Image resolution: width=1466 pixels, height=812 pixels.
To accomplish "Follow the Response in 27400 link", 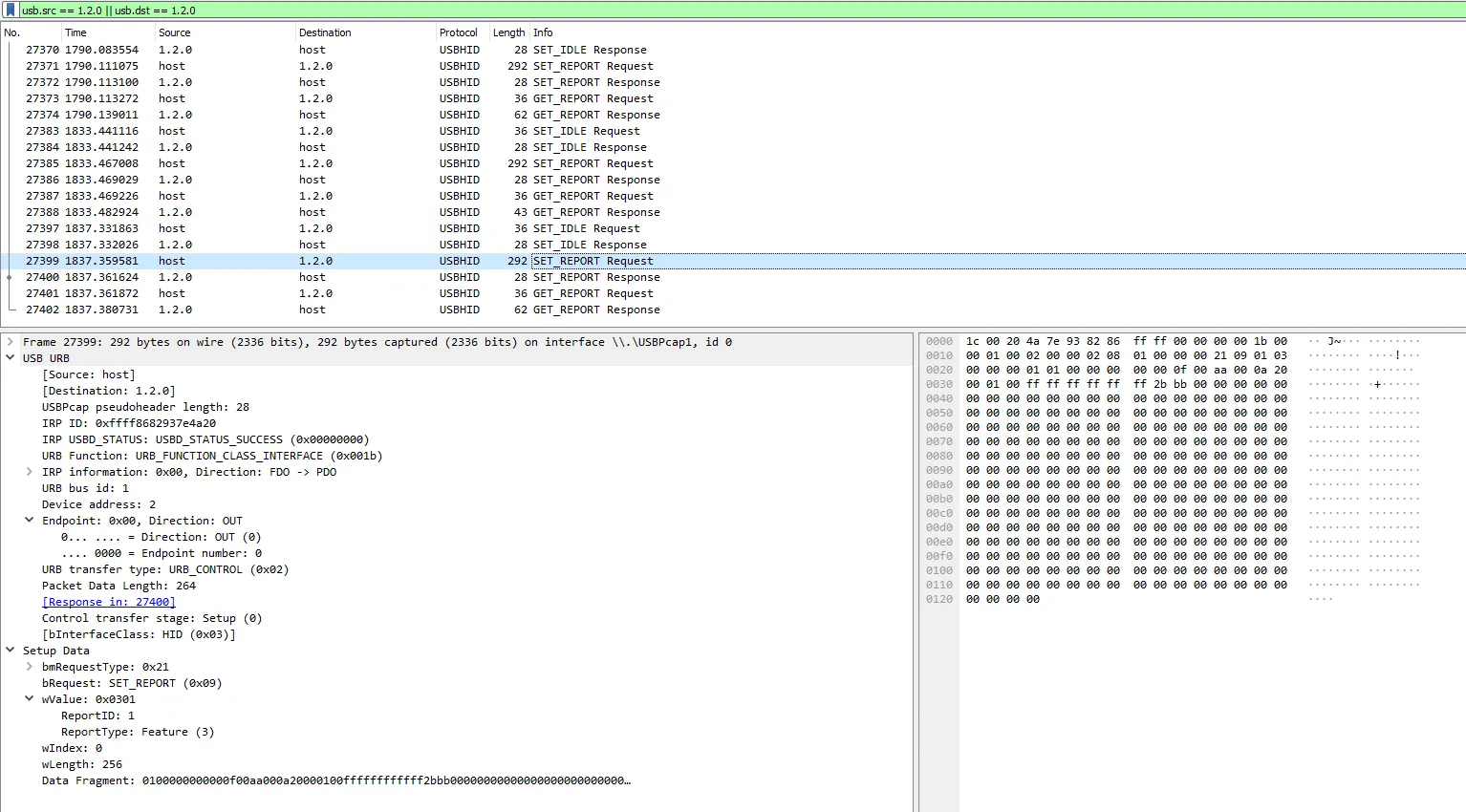I will [x=108, y=602].
